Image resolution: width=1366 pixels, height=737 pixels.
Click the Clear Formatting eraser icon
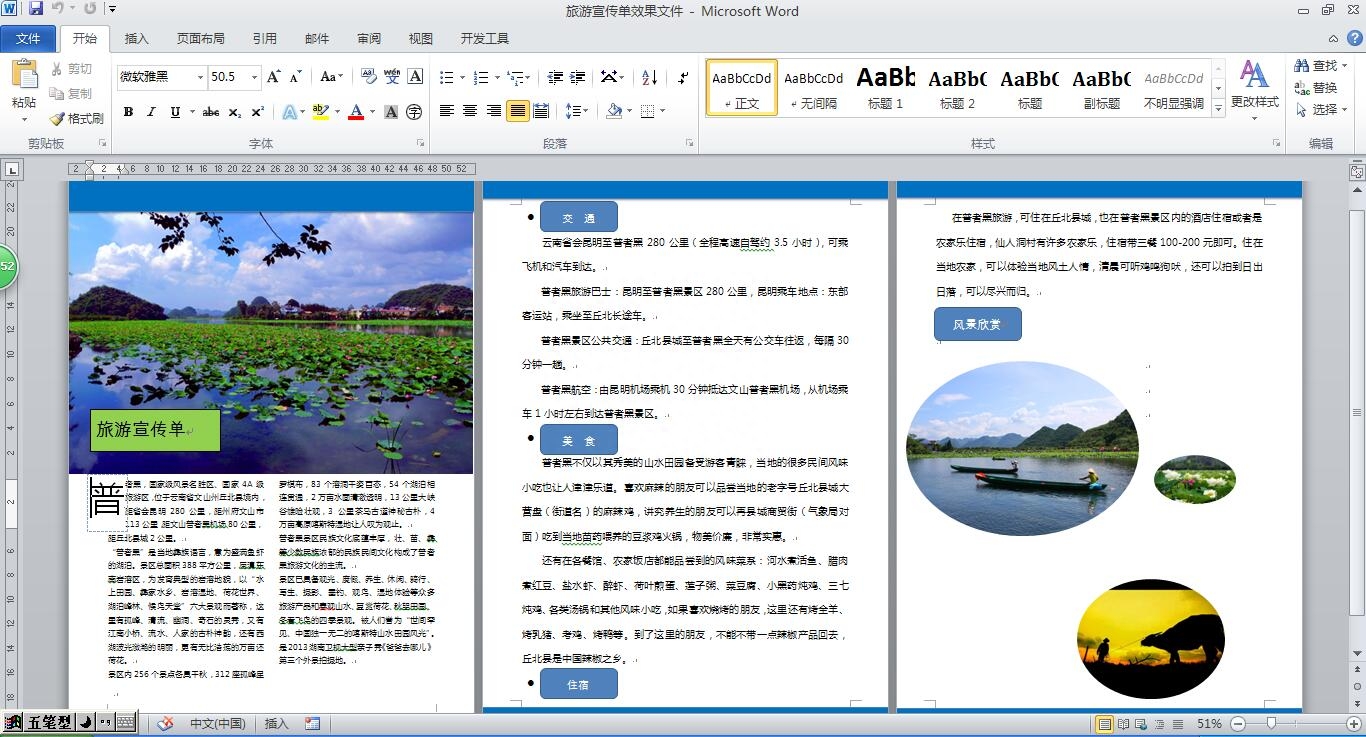pyautogui.click(x=368, y=77)
